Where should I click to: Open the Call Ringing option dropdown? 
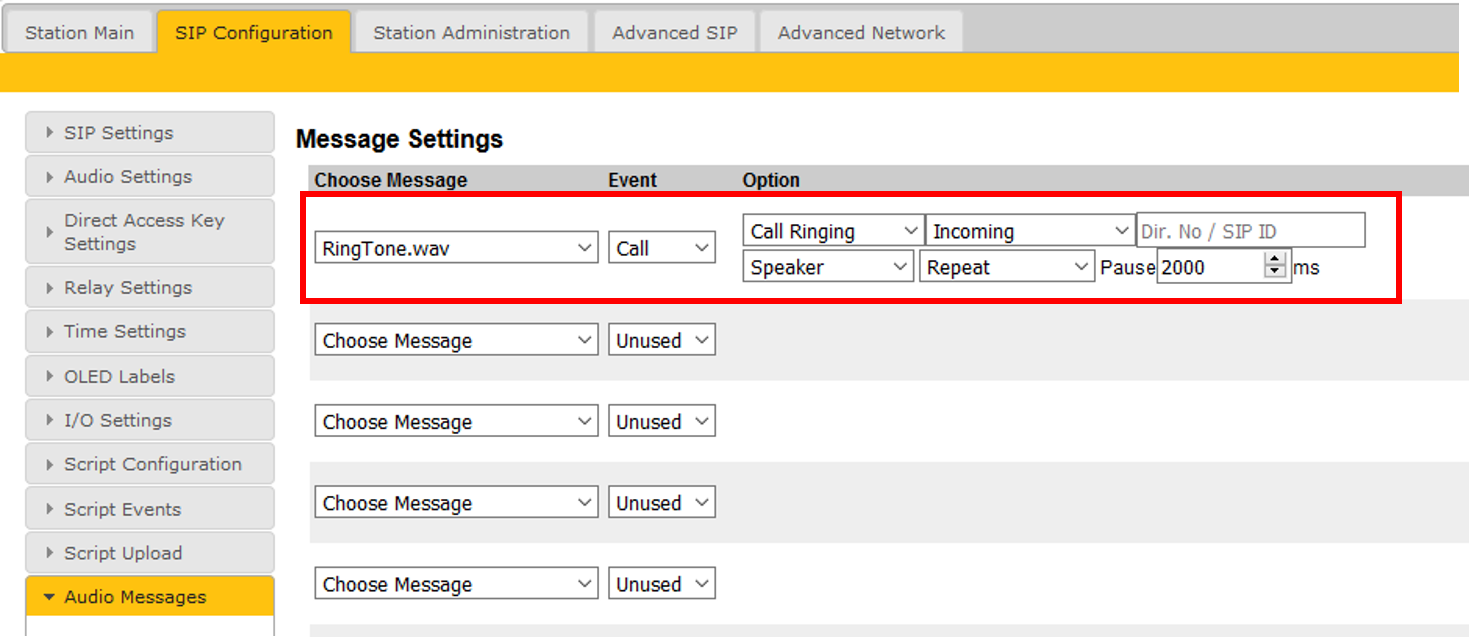click(x=832, y=231)
